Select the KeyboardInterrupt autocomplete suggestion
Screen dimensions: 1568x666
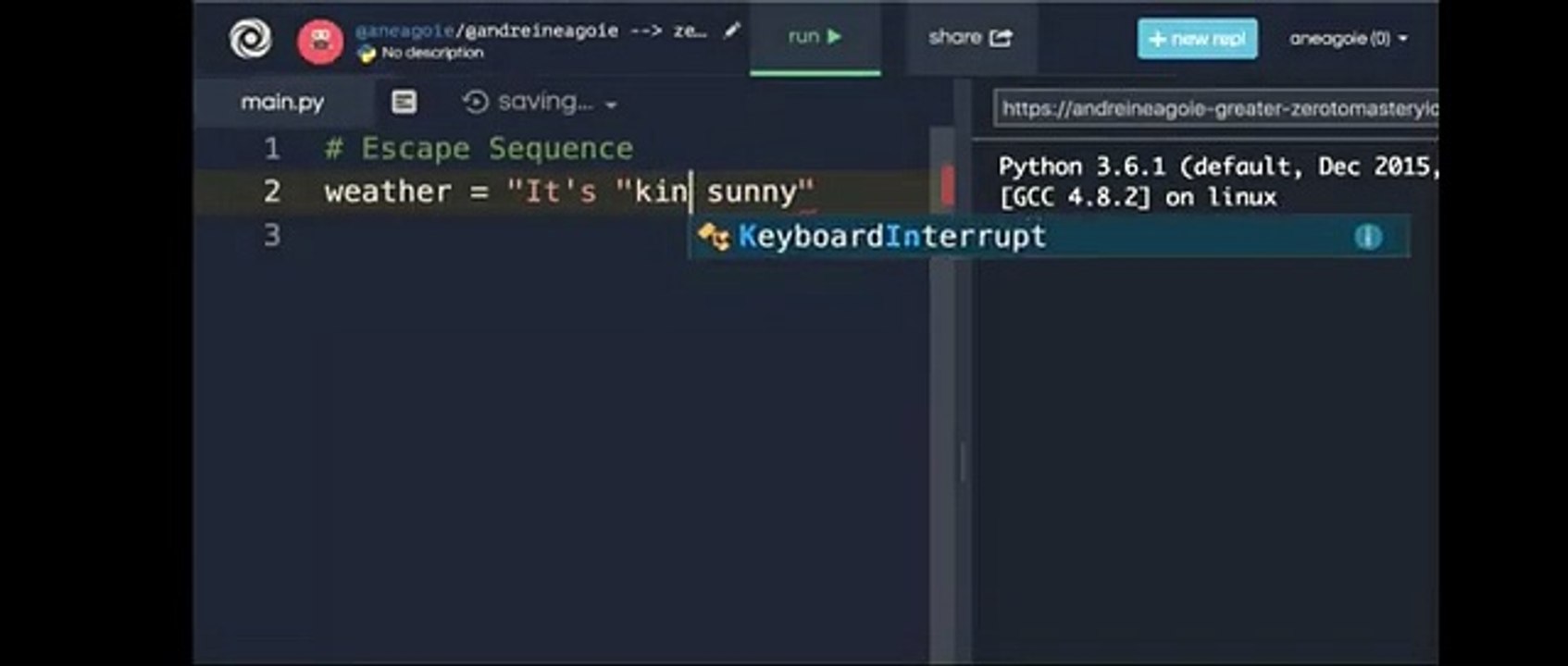pyautogui.click(x=1049, y=237)
